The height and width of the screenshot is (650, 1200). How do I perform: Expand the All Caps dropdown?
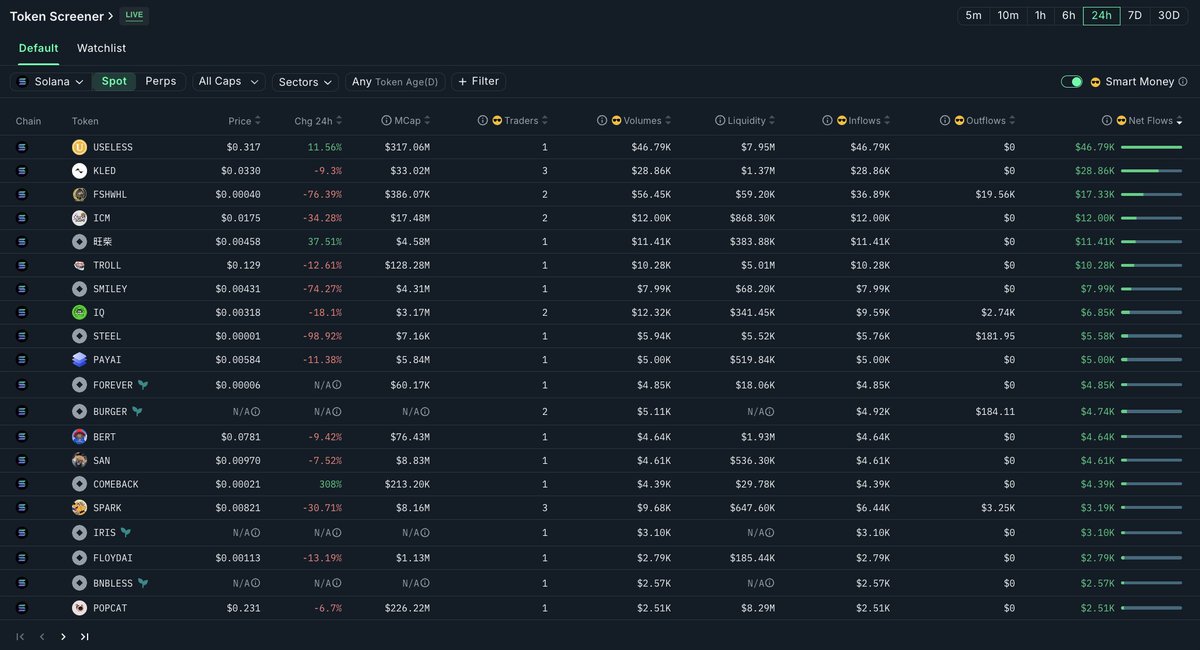pyautogui.click(x=229, y=82)
